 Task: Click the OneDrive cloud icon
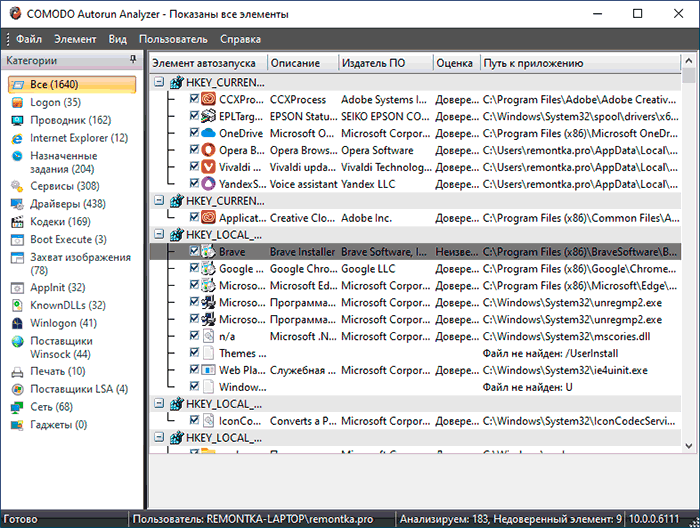[208, 133]
